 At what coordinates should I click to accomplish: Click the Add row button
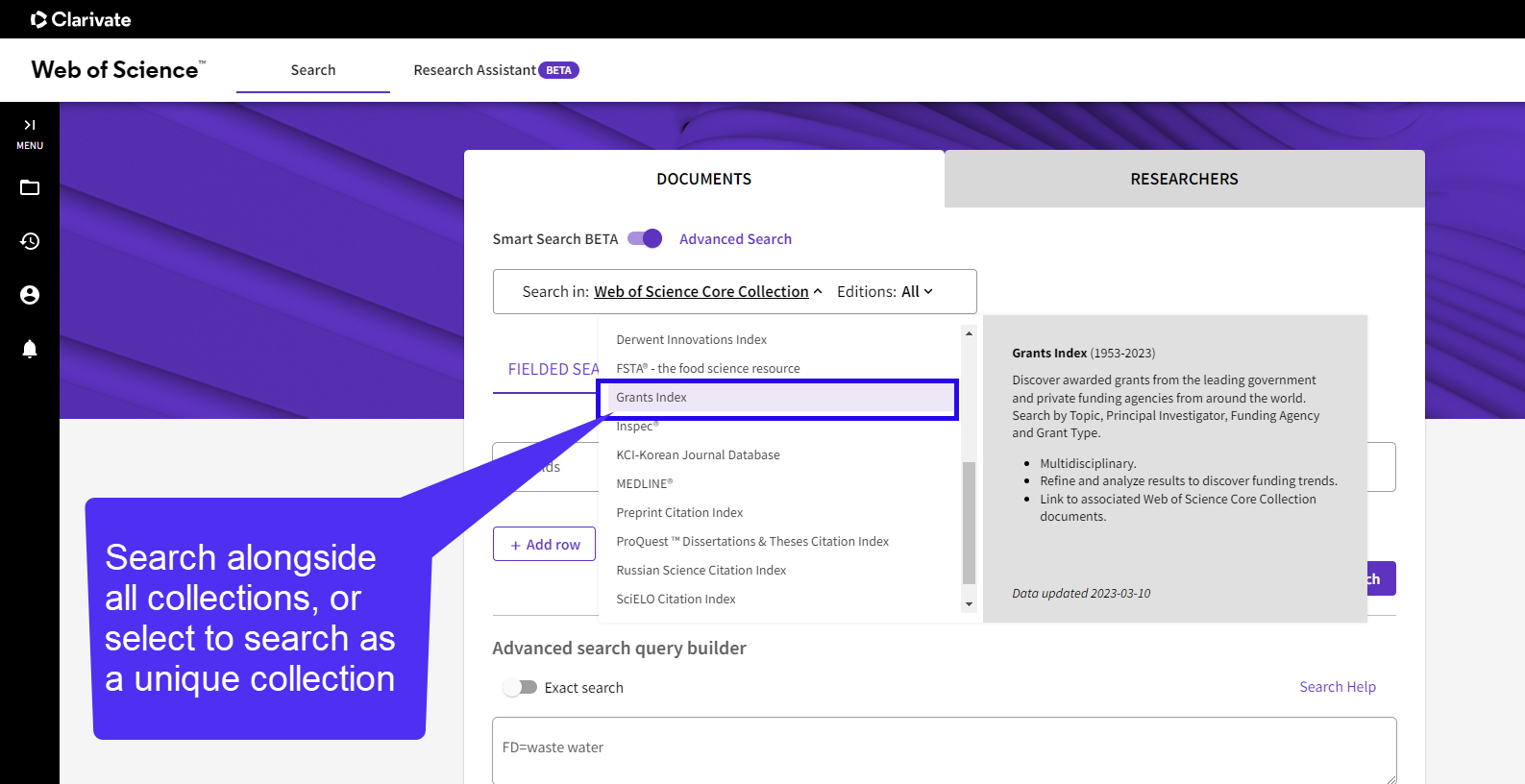[x=545, y=545]
